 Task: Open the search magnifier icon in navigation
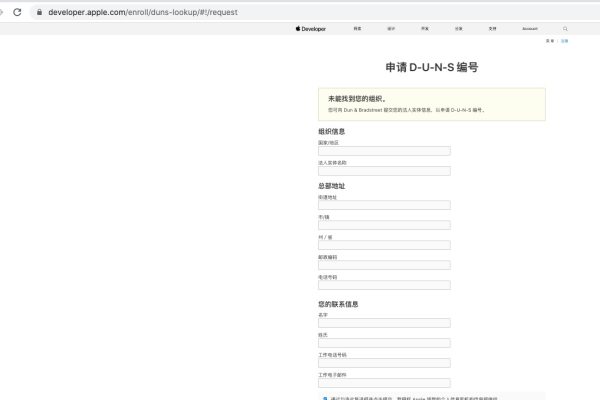(x=565, y=29)
